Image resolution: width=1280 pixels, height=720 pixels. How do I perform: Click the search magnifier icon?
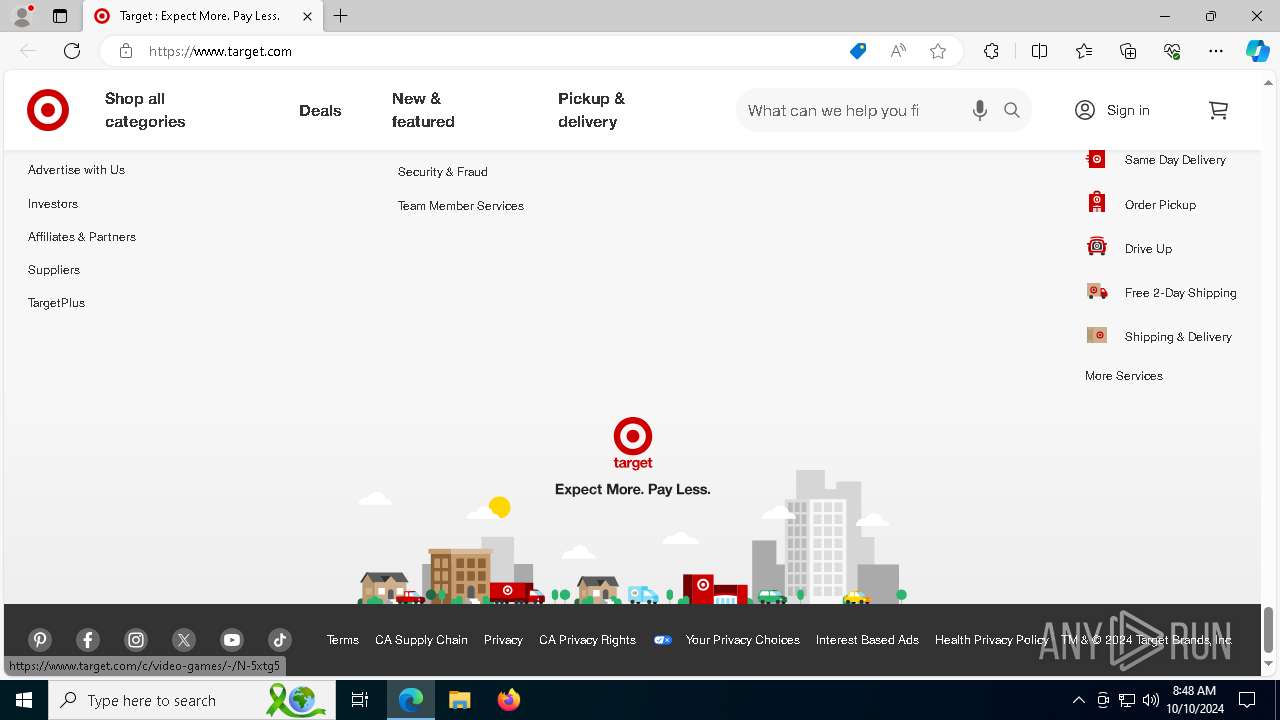(1012, 110)
